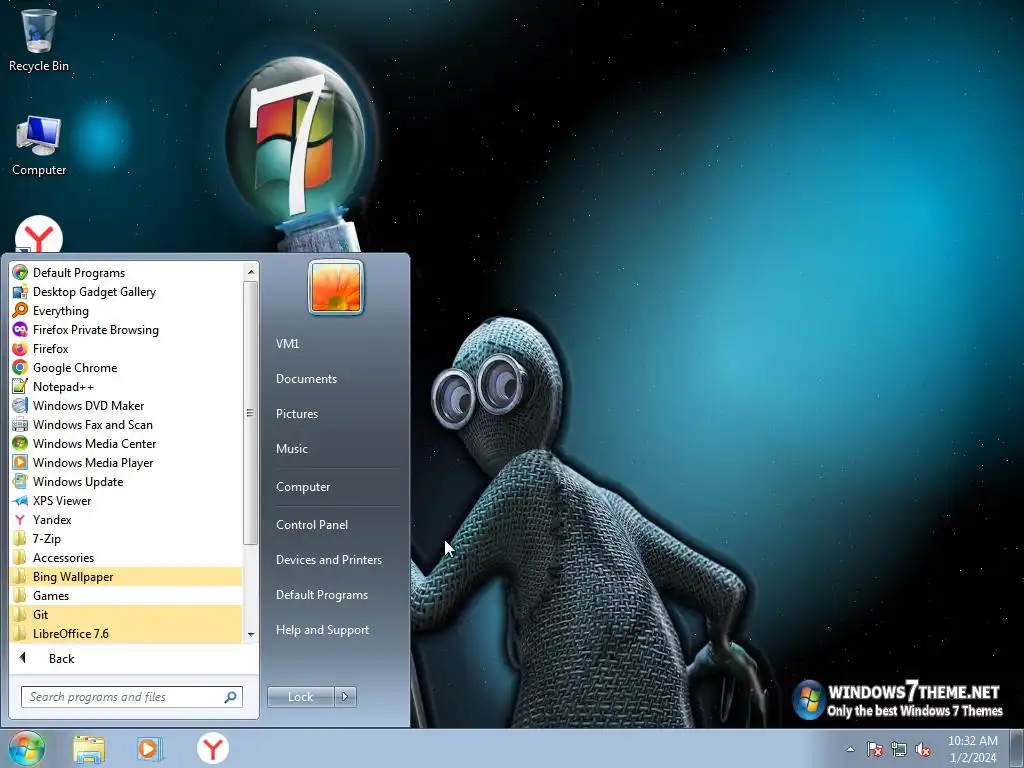Open Windows DVD Maker icon
The image size is (1024, 768).
tap(20, 405)
